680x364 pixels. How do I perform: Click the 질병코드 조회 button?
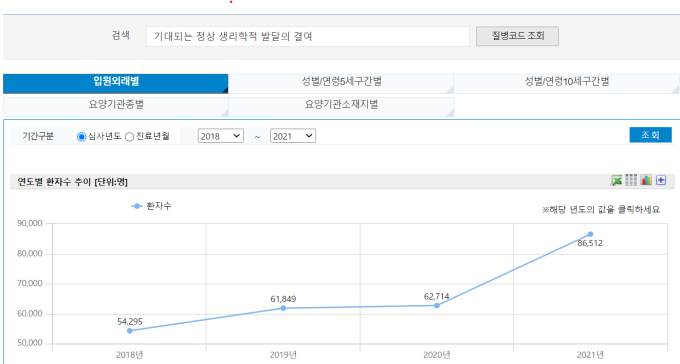[517, 36]
